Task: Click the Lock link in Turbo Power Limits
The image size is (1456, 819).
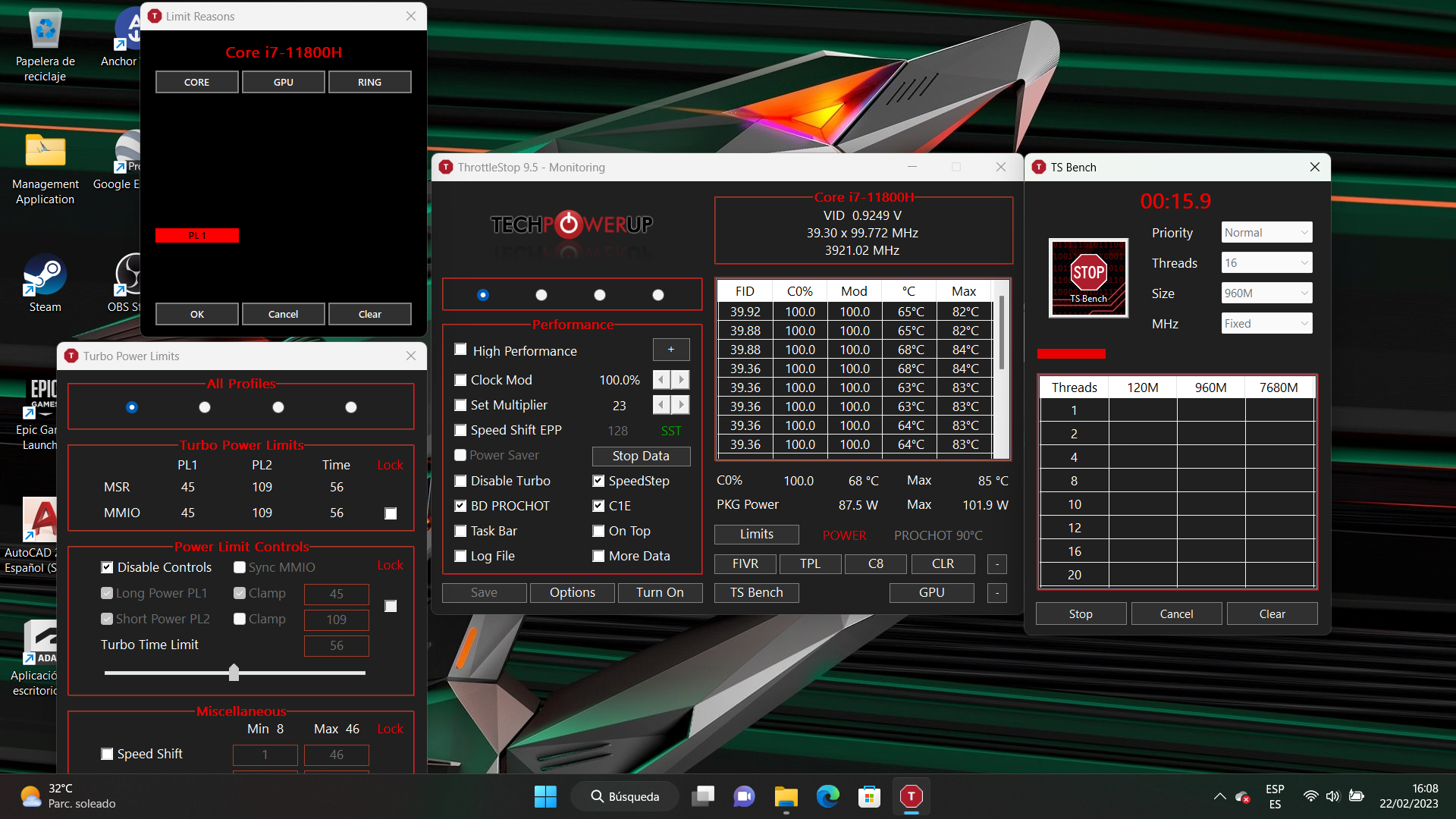Action: [x=390, y=465]
